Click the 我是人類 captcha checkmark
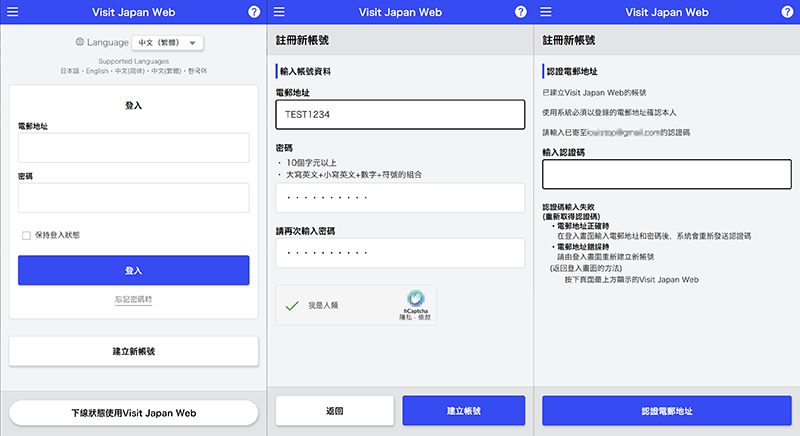The image size is (800, 436). pyautogui.click(x=292, y=305)
